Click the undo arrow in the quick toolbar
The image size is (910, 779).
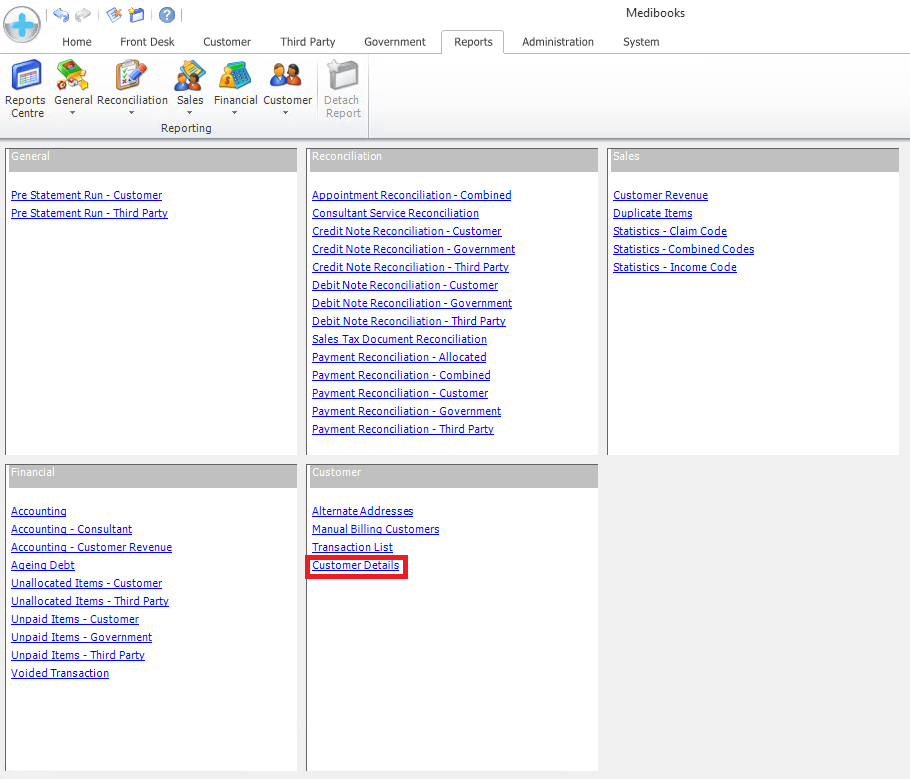tap(61, 15)
